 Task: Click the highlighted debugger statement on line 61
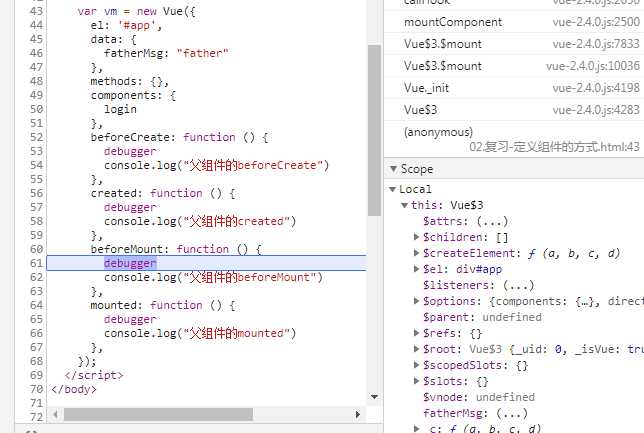tap(130, 263)
